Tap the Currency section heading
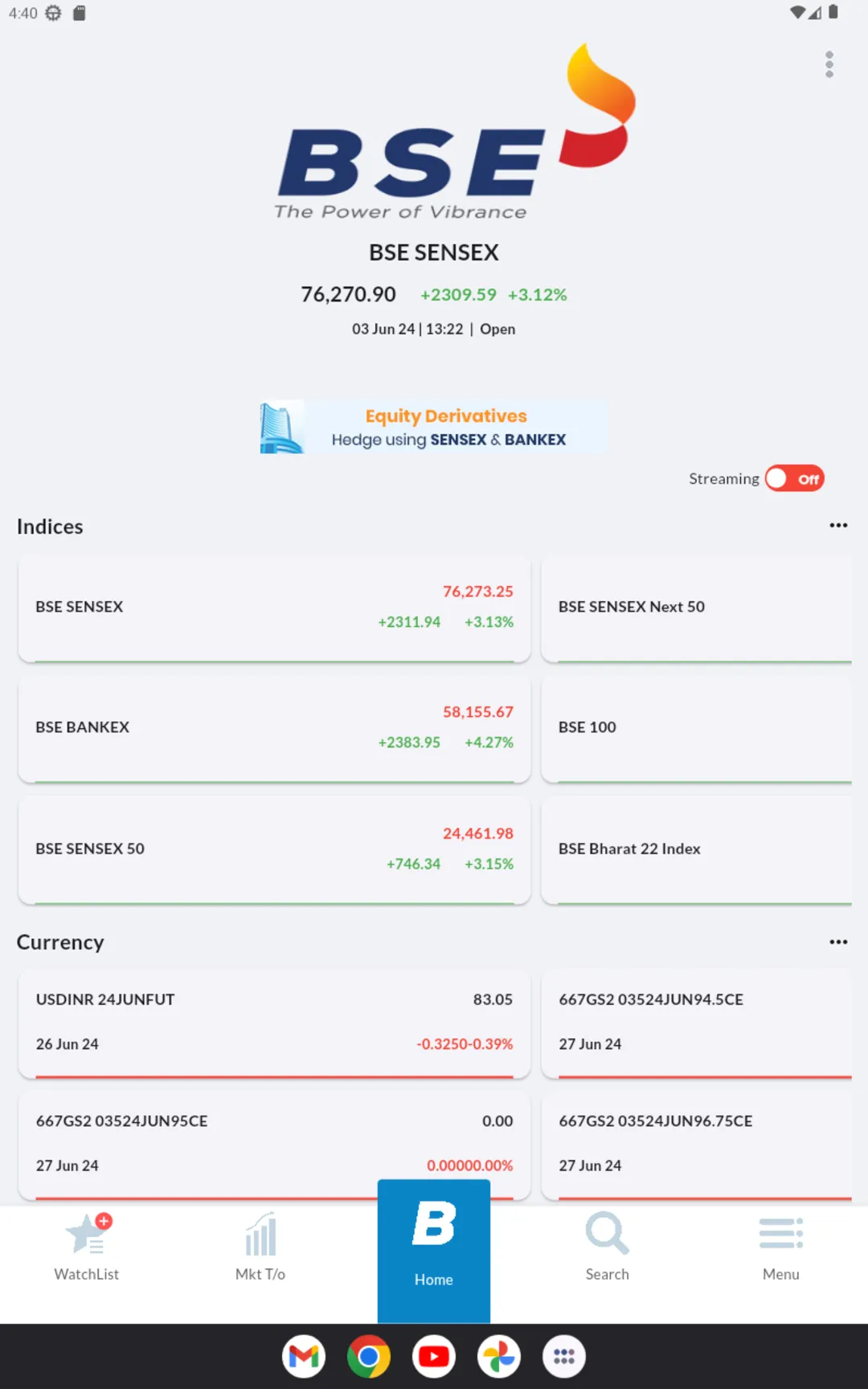Screen dimensions: 868x1389 pos(60,942)
